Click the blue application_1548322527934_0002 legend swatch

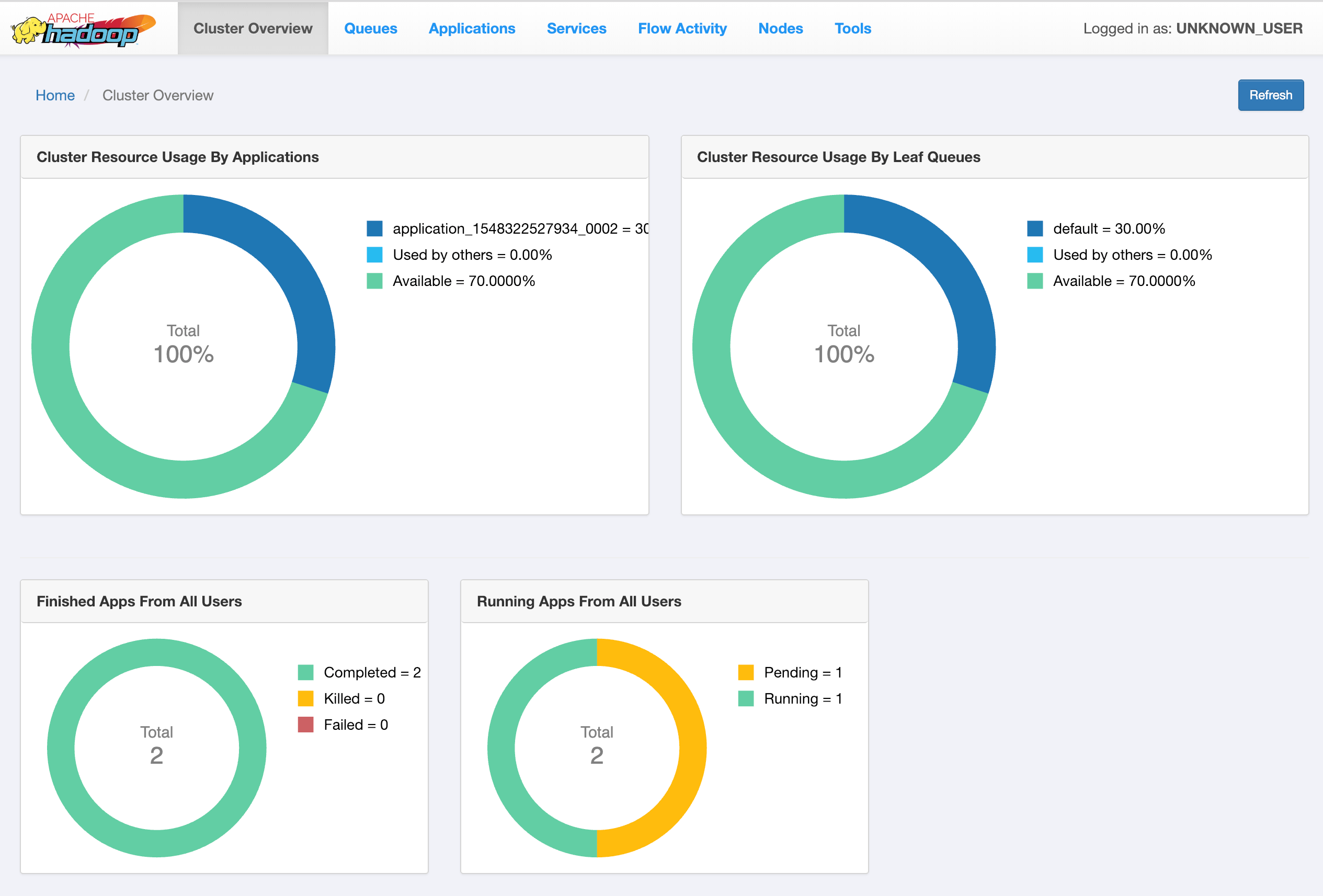pyautogui.click(x=374, y=228)
